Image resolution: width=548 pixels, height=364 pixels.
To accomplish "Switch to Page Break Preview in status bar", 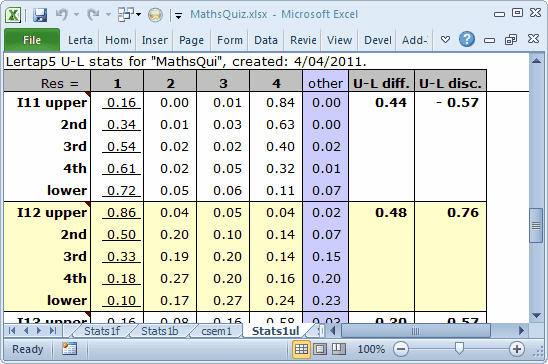I will click(x=338, y=349).
